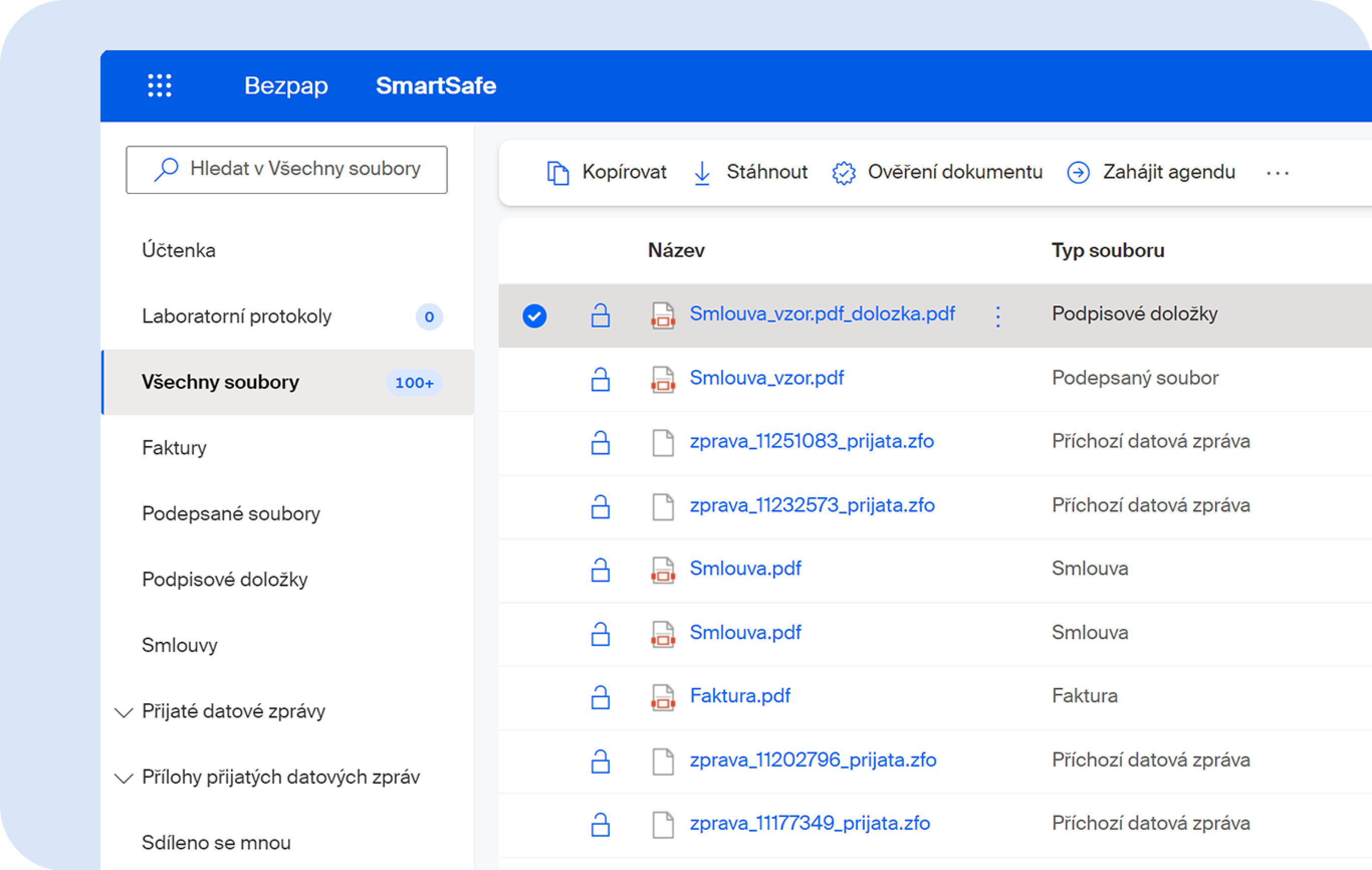Click file icon of zprava_11177349_prijata.zfo
This screenshot has height=870, width=1372.
(x=663, y=824)
